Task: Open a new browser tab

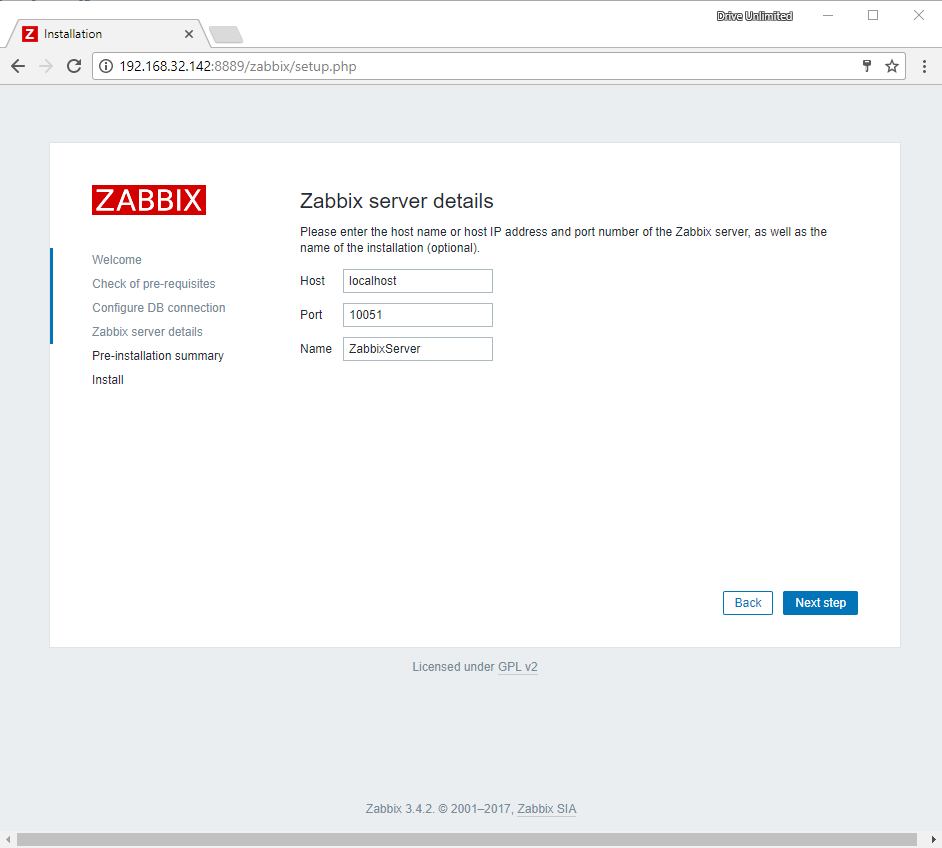Action: click(226, 35)
